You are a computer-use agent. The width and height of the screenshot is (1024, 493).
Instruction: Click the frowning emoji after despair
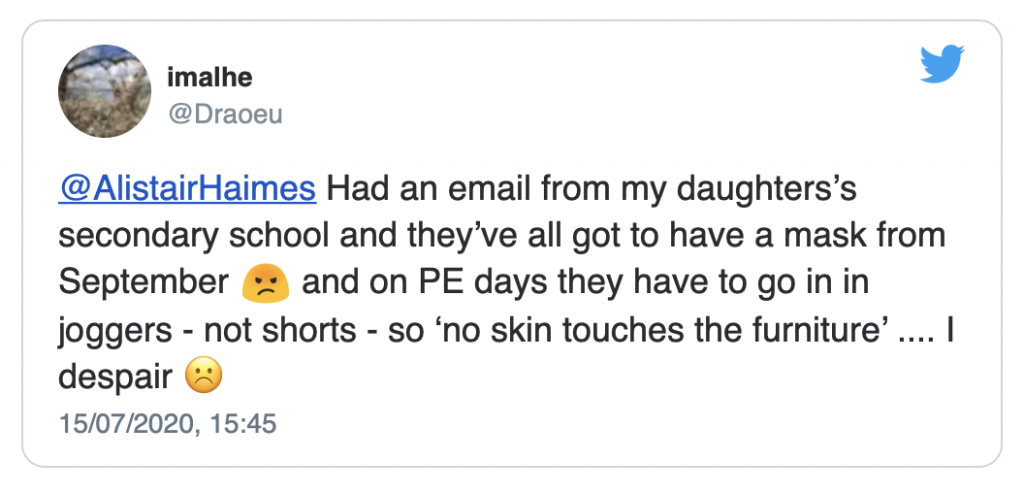(x=204, y=376)
